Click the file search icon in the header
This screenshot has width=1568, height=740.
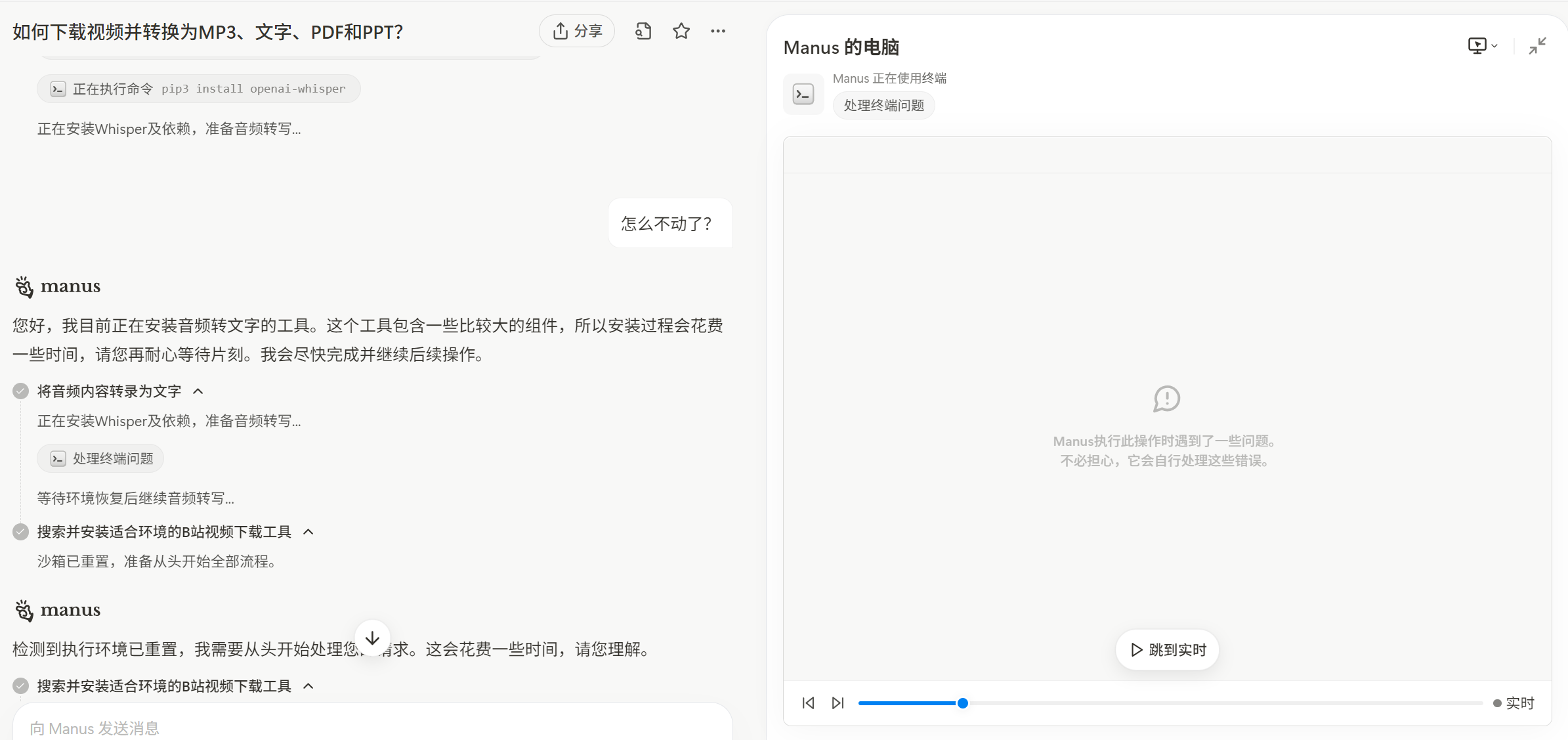point(643,31)
